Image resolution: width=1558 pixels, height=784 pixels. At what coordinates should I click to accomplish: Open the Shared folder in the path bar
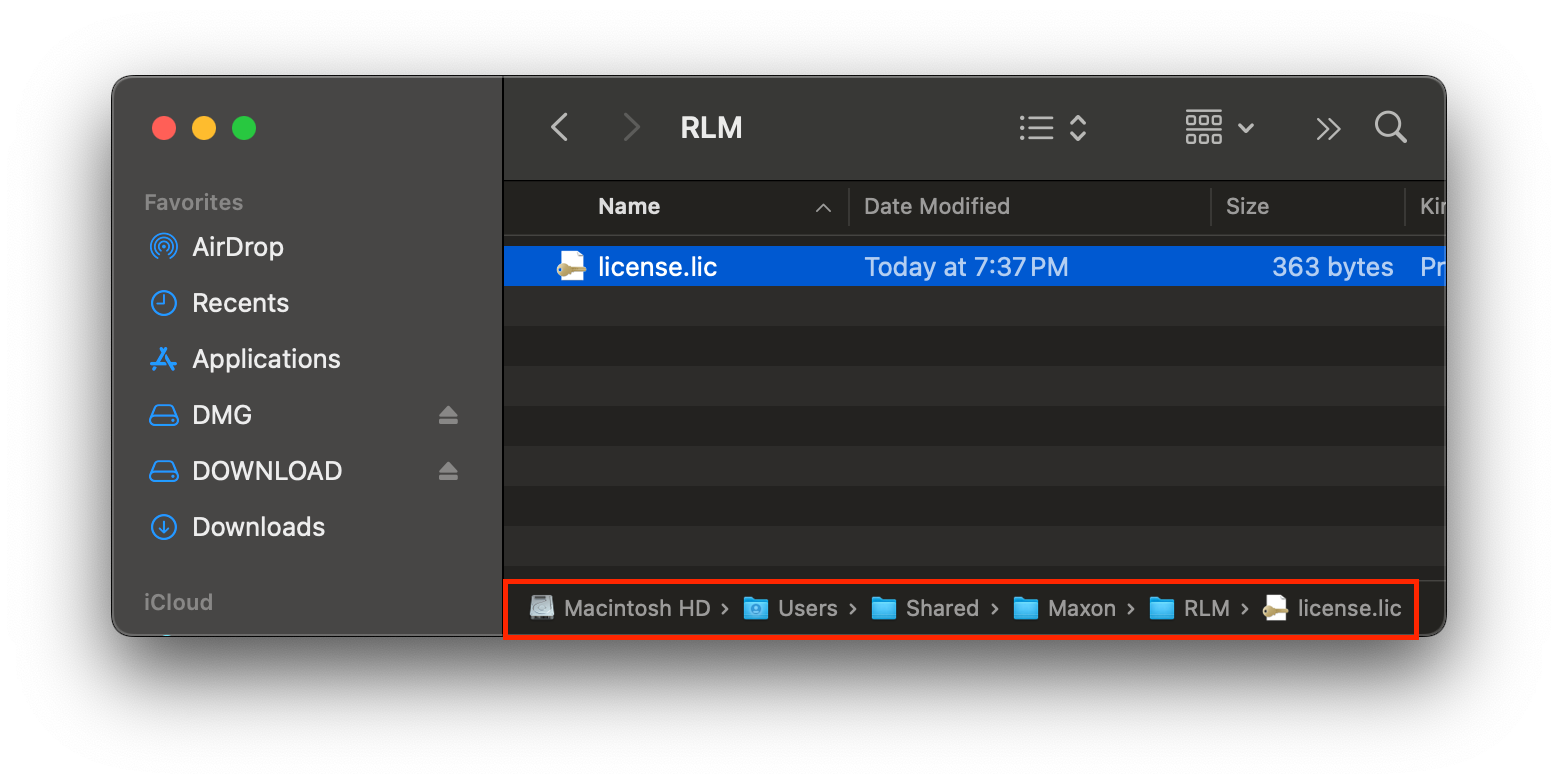tap(940, 607)
